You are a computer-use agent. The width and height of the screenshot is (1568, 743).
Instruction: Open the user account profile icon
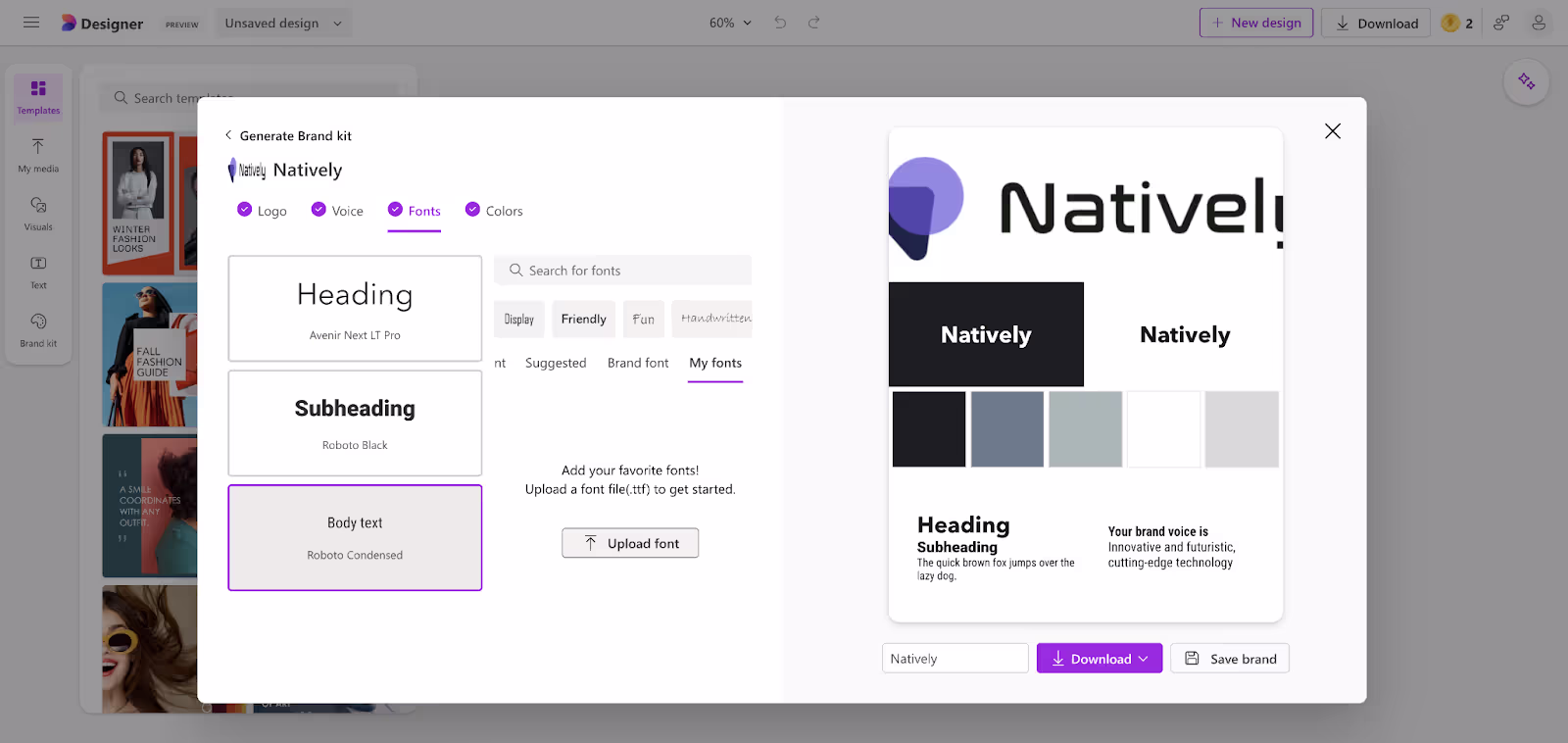[1539, 23]
